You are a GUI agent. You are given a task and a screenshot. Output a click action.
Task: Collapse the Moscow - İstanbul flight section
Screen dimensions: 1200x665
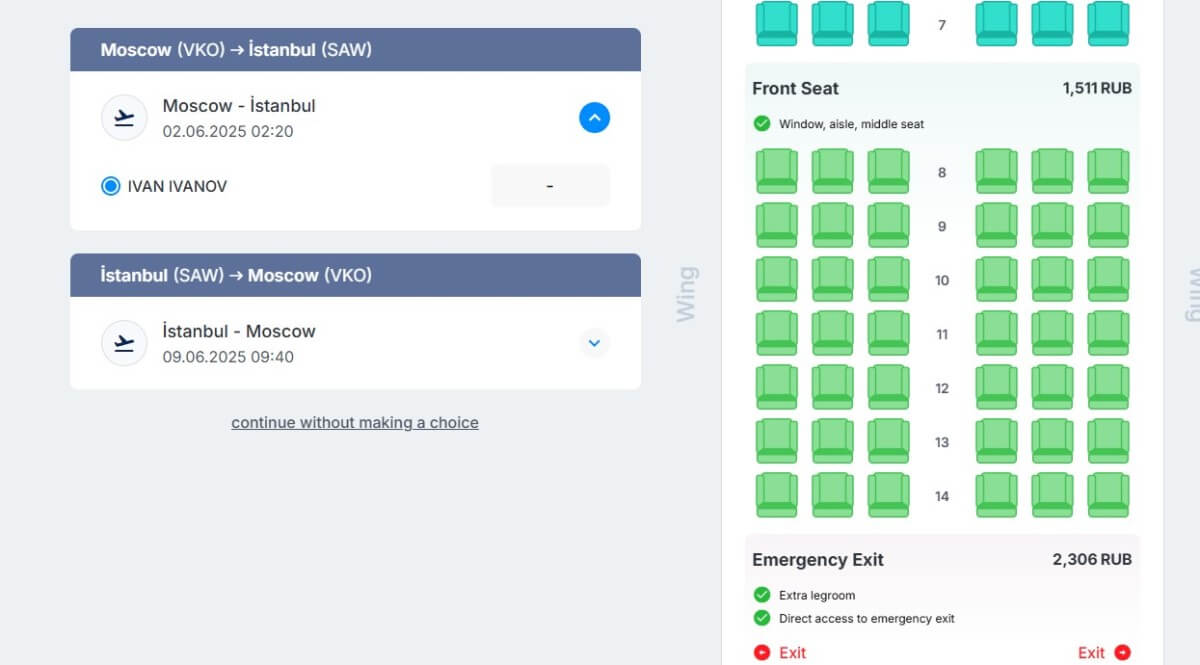click(x=594, y=118)
